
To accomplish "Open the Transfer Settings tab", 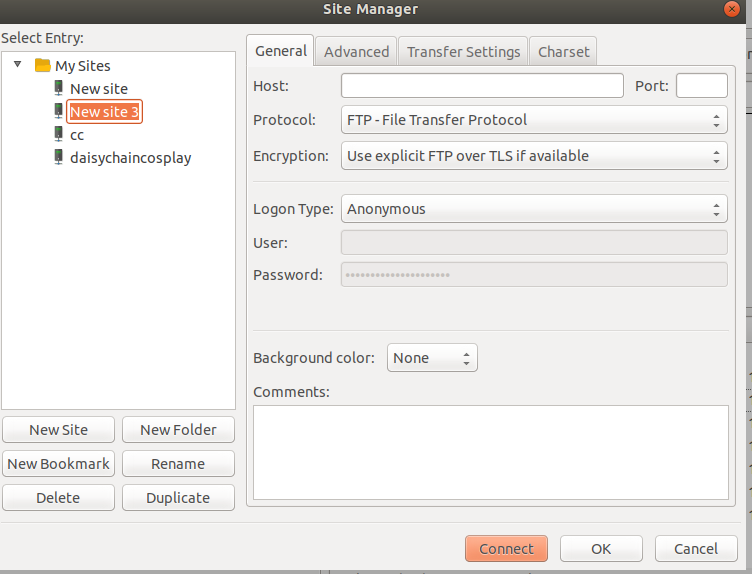I will coord(463,52).
